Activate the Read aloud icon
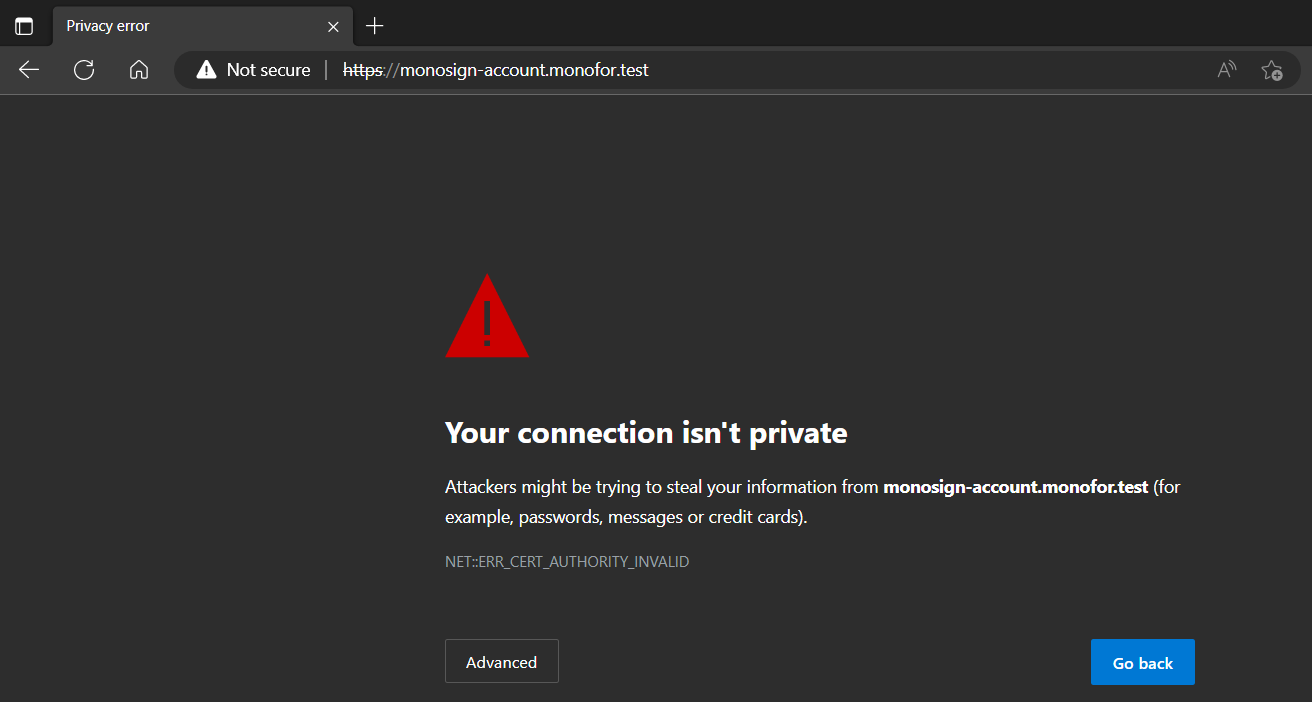1312x702 pixels. [1227, 70]
